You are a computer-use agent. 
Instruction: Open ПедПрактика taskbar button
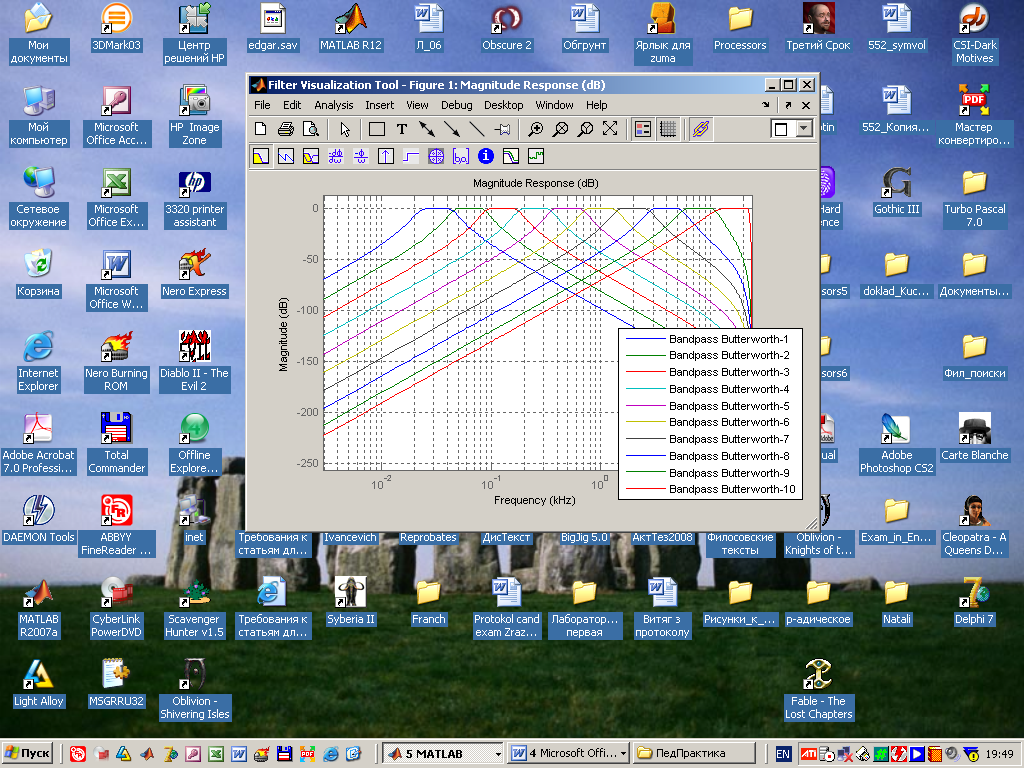(x=693, y=754)
